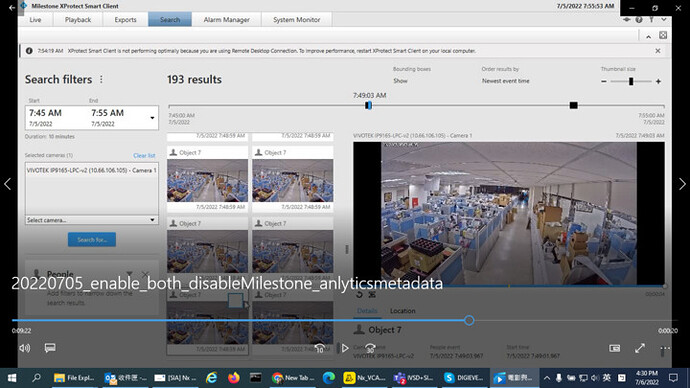Click the 7:49:03 AM timeline marker
The width and height of the screenshot is (690, 388).
(x=368, y=105)
